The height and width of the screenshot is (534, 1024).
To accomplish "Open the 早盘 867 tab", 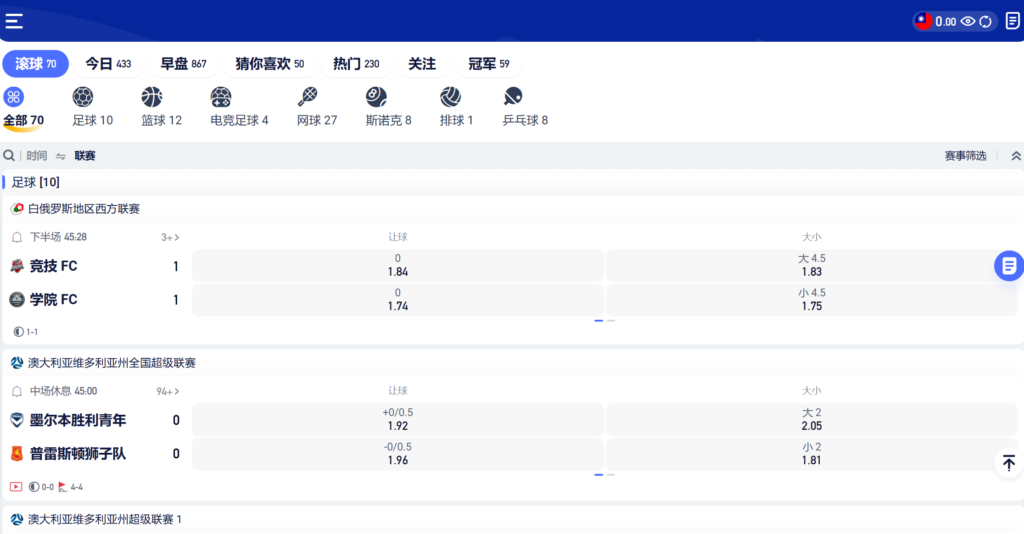I will click(184, 64).
